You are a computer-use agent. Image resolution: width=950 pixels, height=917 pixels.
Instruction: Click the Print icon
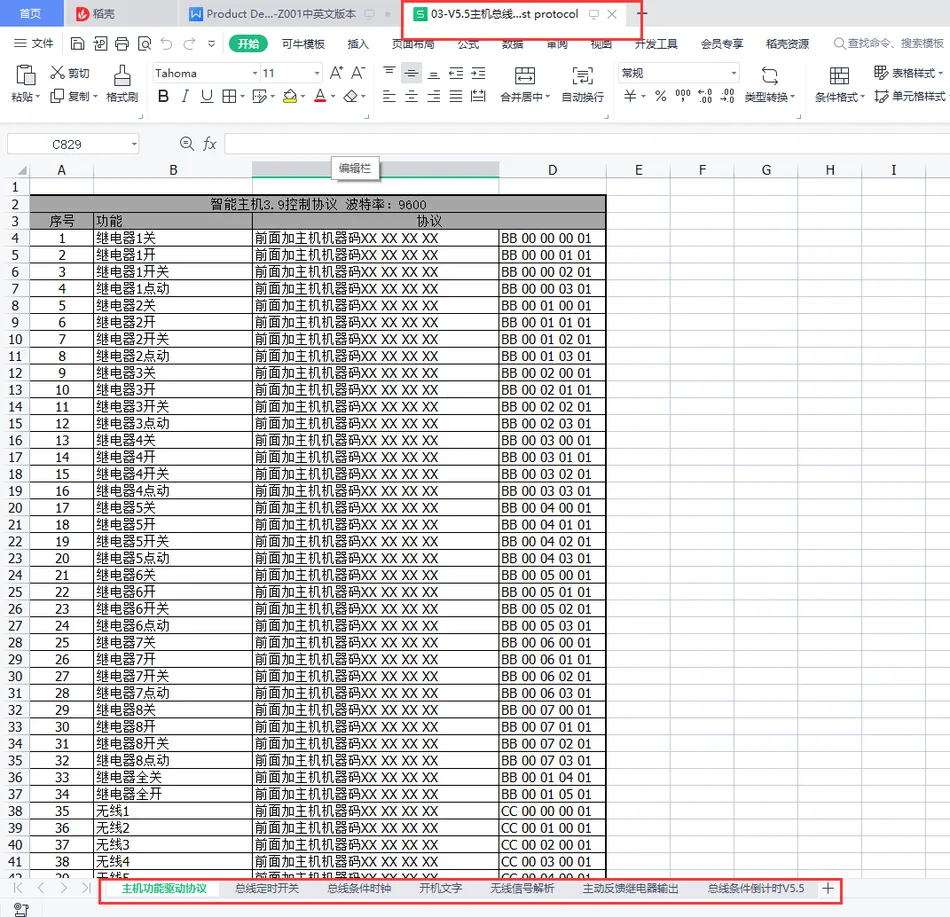pyautogui.click(x=122, y=44)
